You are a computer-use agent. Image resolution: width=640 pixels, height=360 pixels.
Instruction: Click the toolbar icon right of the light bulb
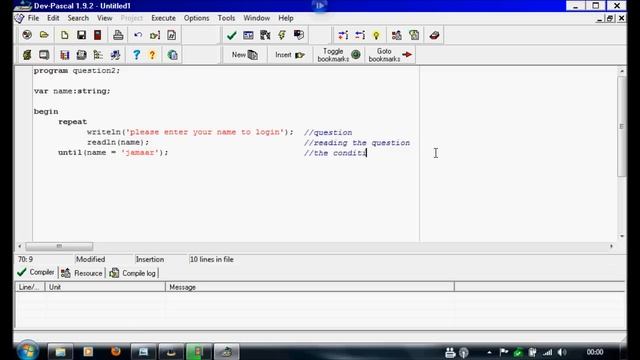(x=396, y=35)
